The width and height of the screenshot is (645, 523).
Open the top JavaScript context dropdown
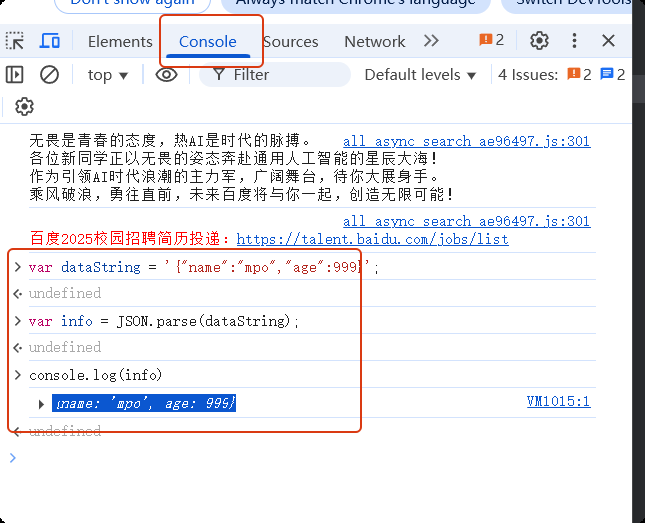click(x=108, y=75)
